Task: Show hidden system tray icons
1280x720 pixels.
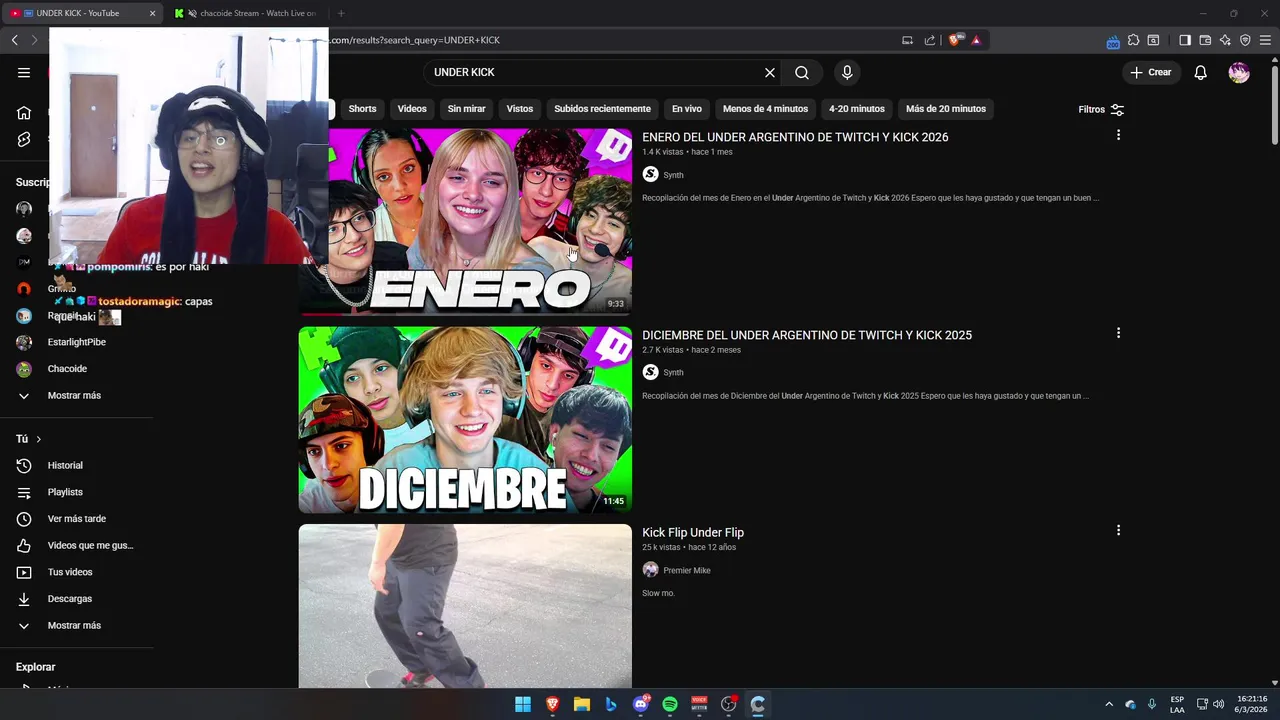Action: point(1108,704)
